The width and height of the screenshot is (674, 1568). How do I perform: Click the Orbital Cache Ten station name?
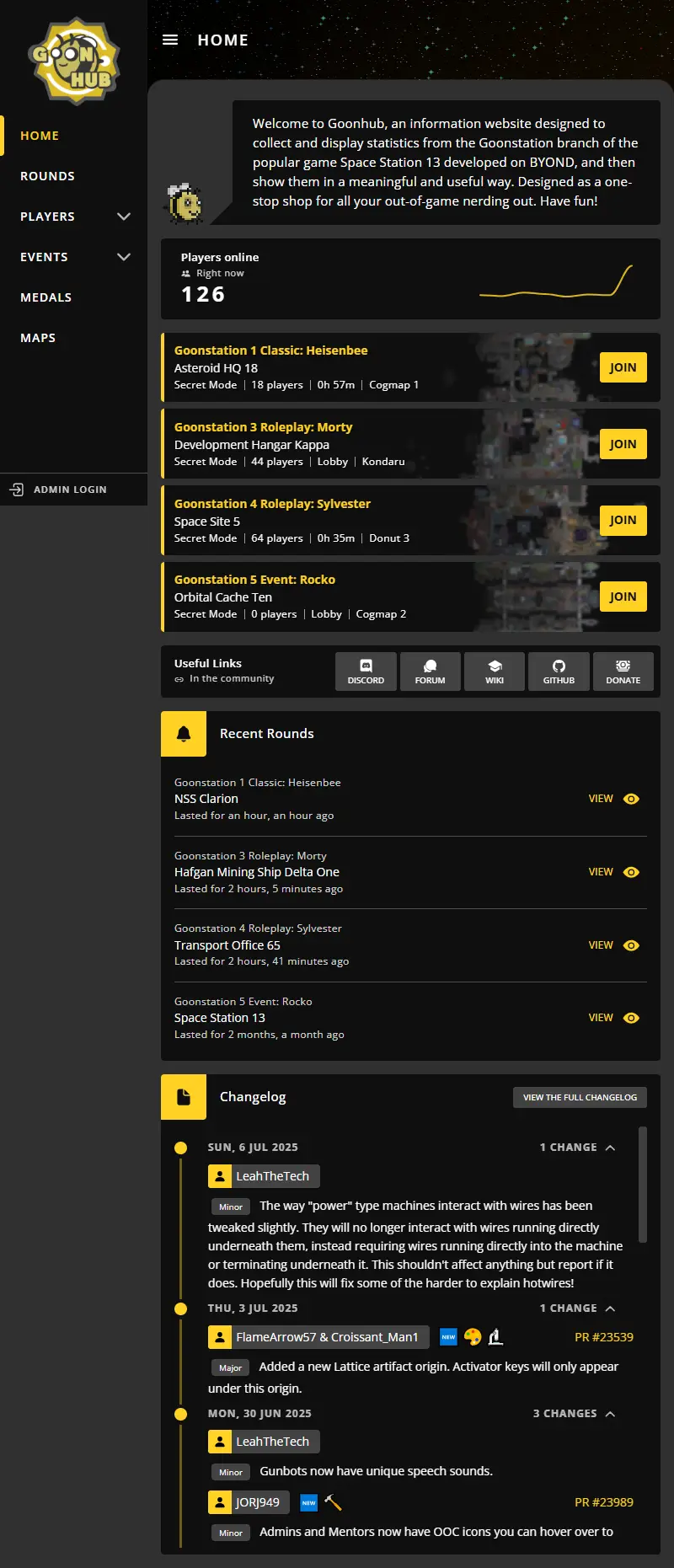[x=223, y=597]
